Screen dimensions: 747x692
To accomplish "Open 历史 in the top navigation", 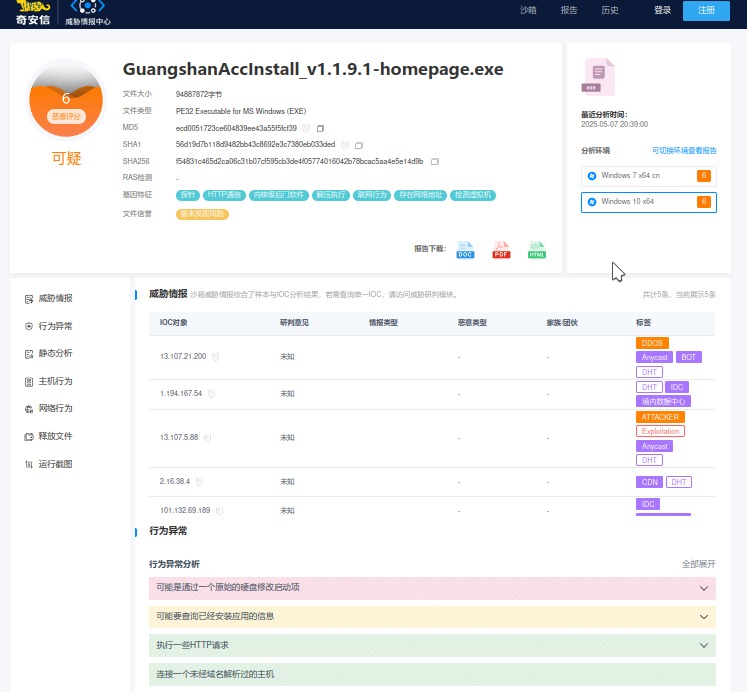I will click(609, 11).
